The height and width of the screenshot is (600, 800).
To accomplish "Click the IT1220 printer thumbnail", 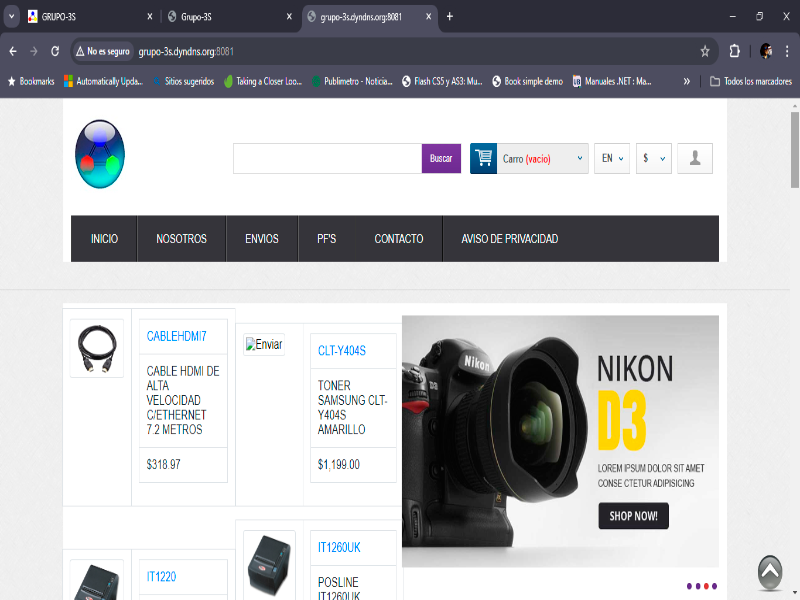I will tap(96, 581).
